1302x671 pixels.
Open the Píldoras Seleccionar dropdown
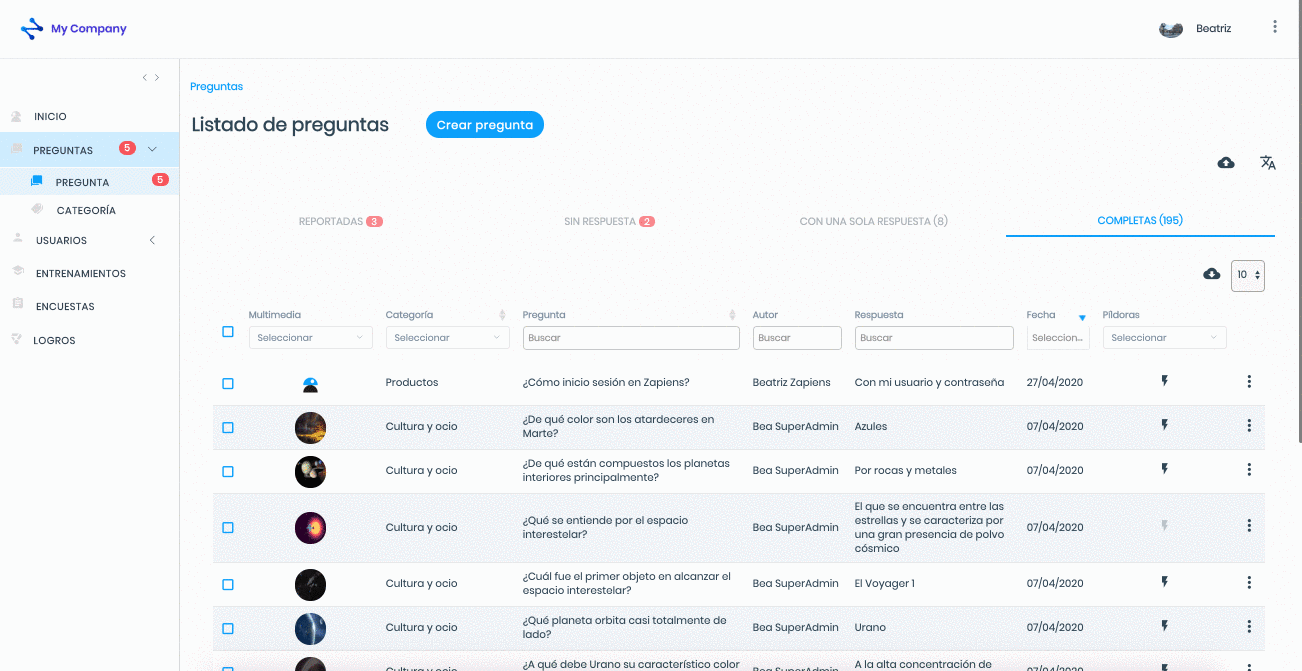(1164, 338)
